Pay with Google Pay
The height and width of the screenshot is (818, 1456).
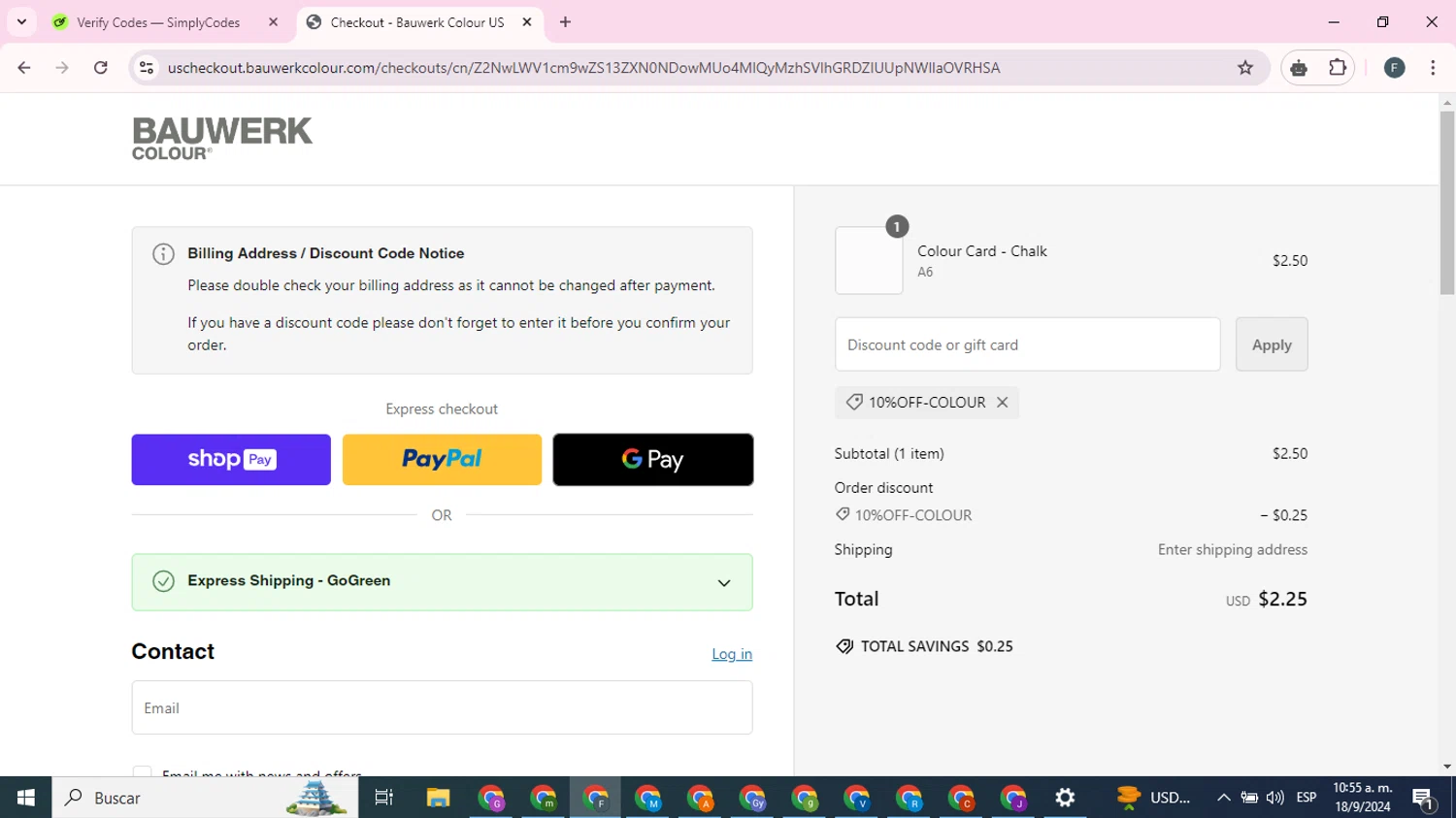coord(653,460)
